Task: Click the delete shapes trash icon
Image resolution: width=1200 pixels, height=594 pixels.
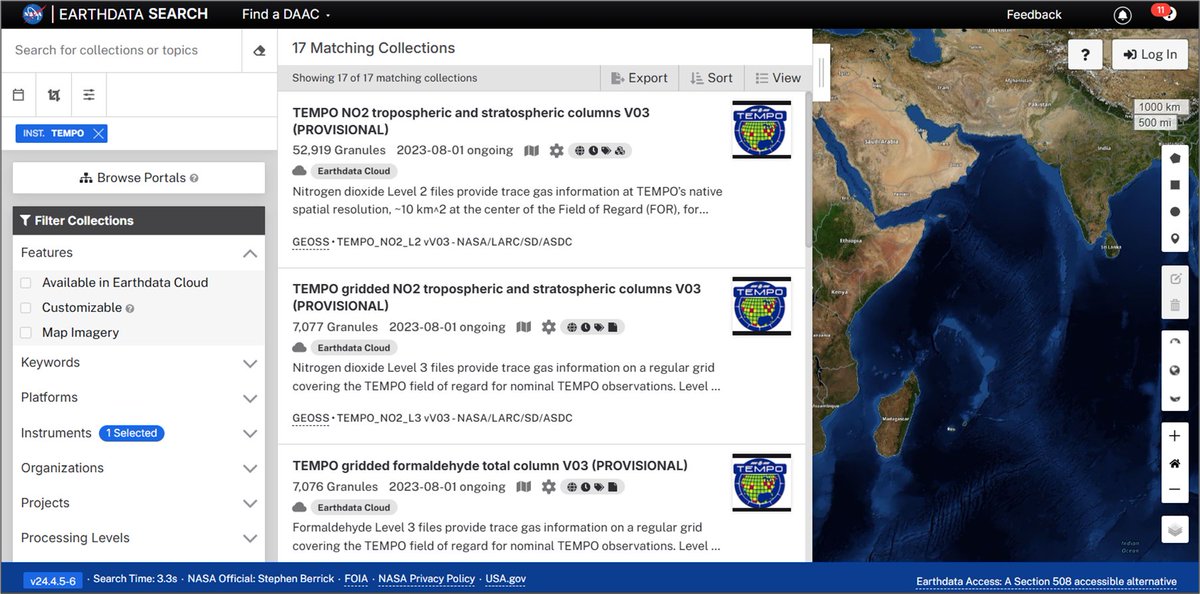Action: (1175, 305)
